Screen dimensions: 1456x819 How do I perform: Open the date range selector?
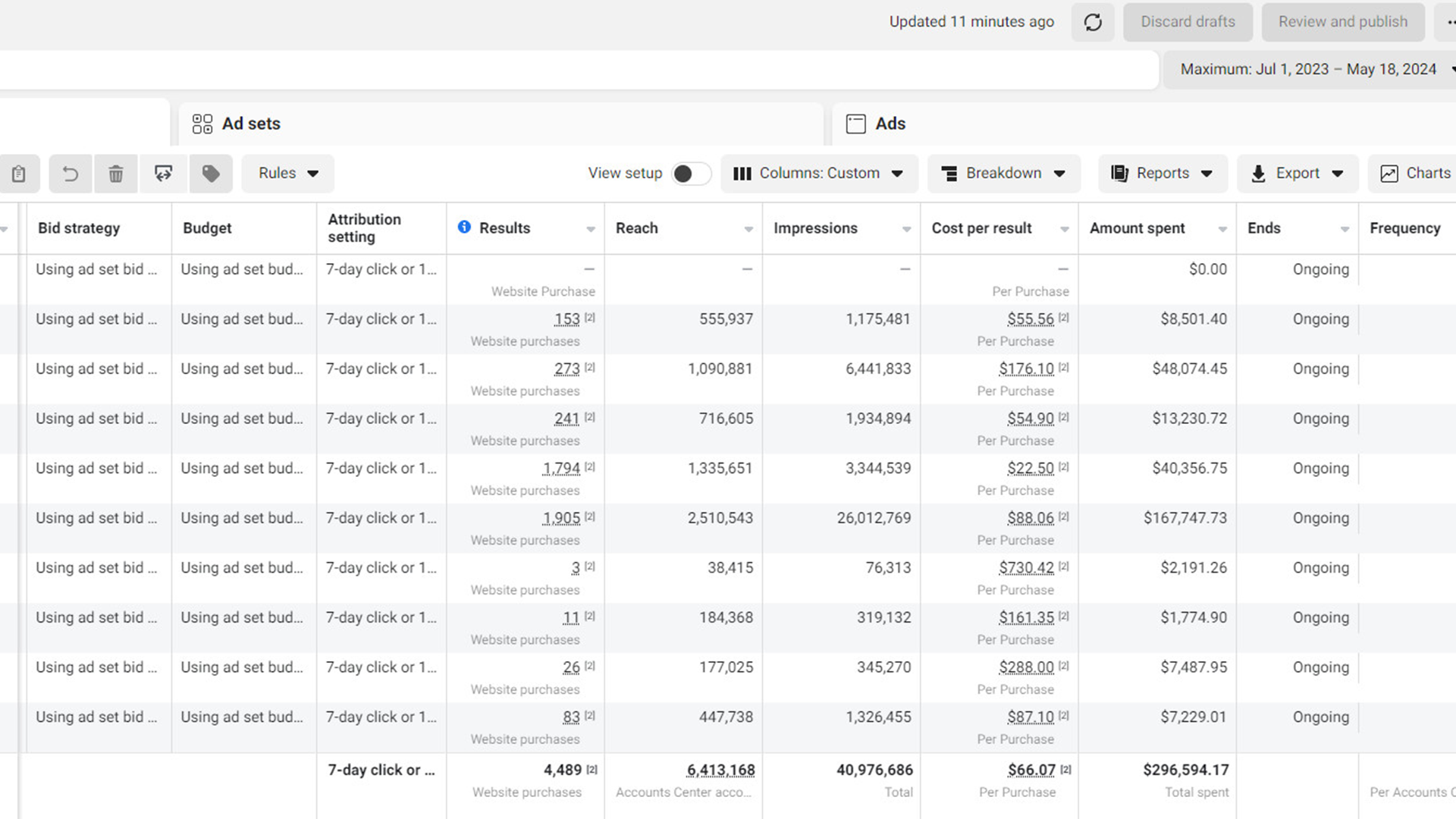point(1308,69)
